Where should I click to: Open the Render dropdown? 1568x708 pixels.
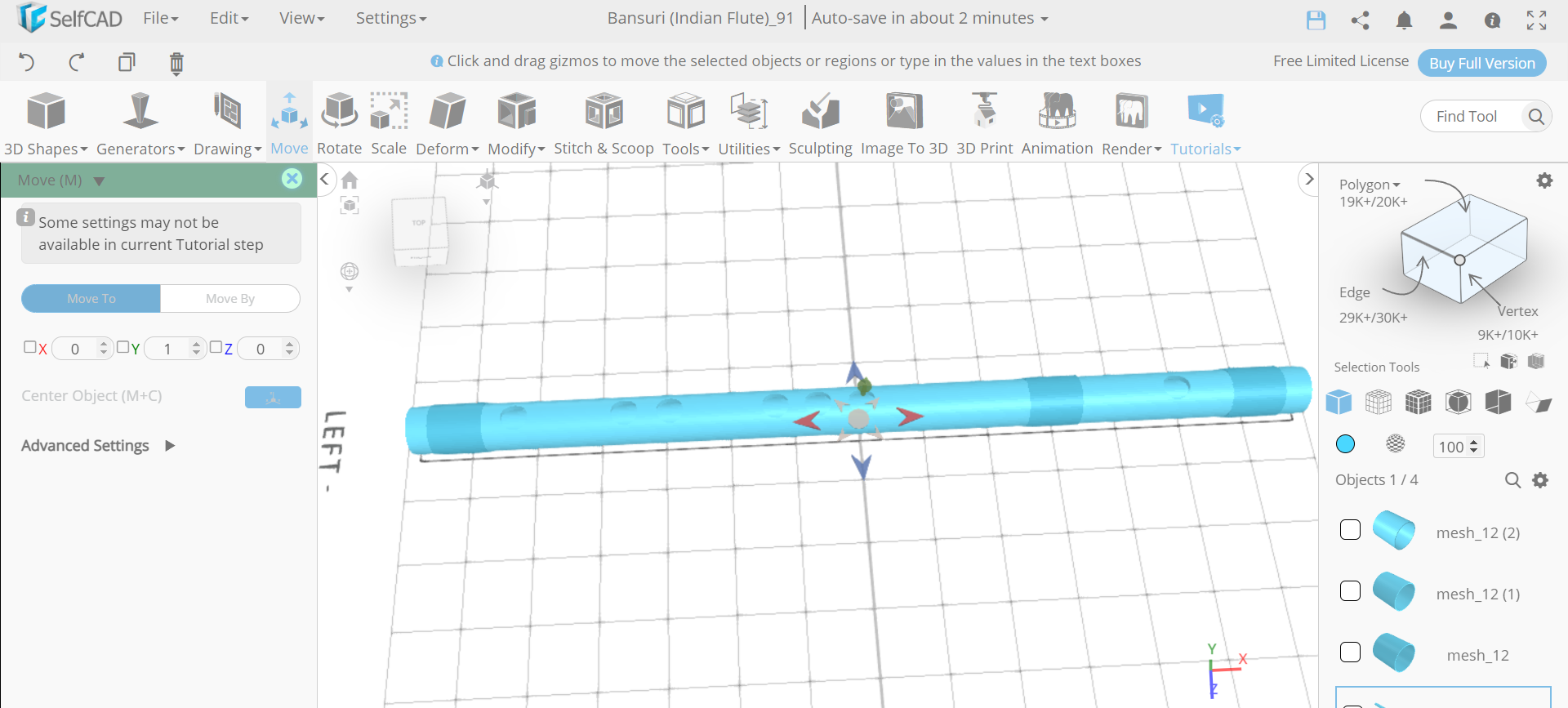[1131, 123]
